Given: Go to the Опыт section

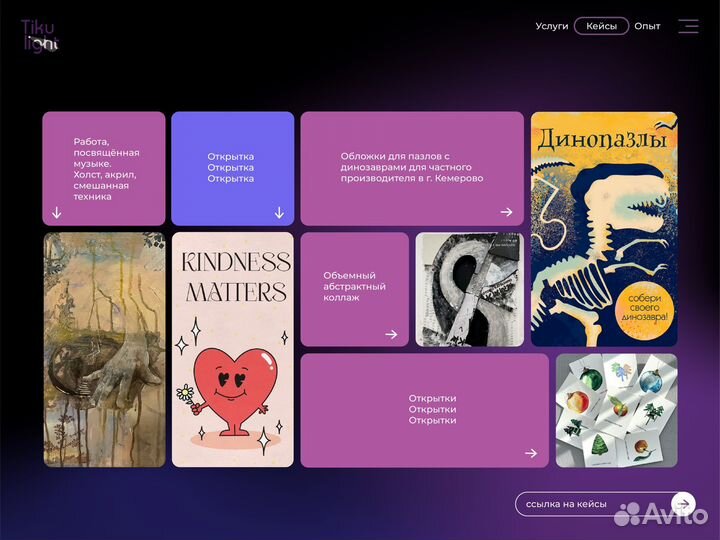Looking at the screenshot, I should pos(647,26).
